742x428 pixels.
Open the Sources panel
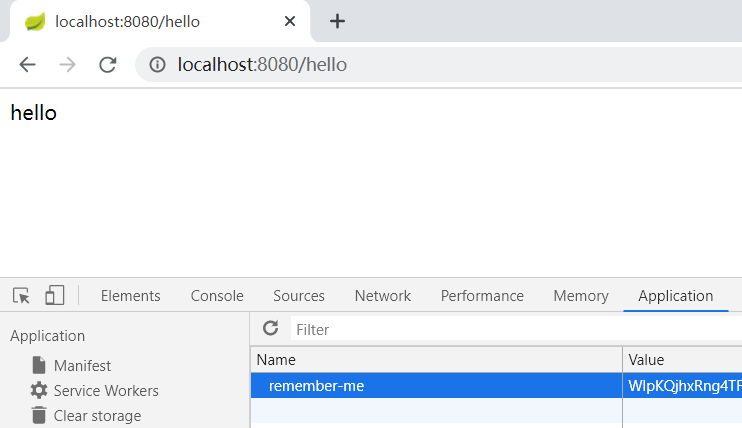pos(299,296)
